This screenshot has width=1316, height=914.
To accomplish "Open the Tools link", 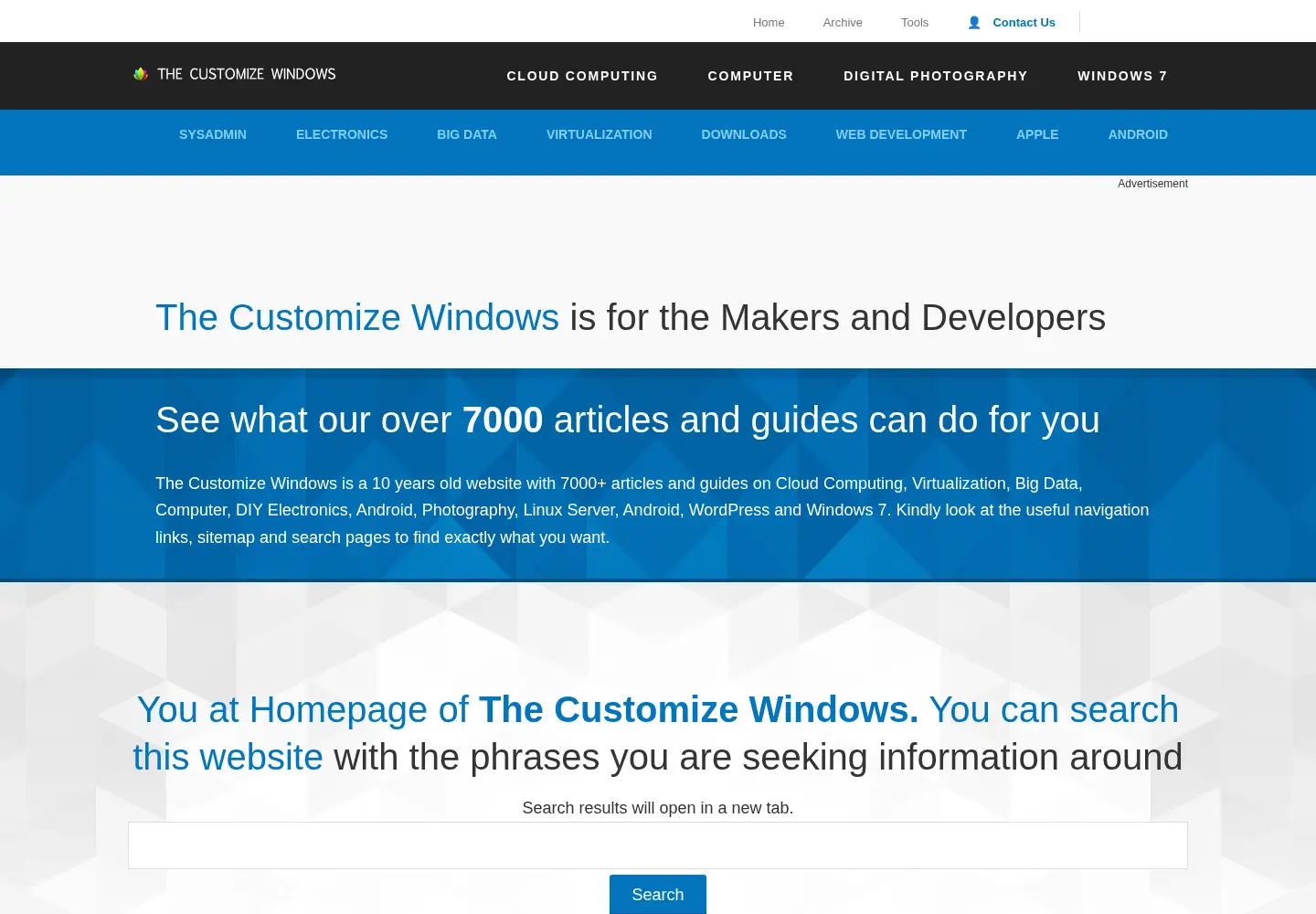I will pos(915,23).
